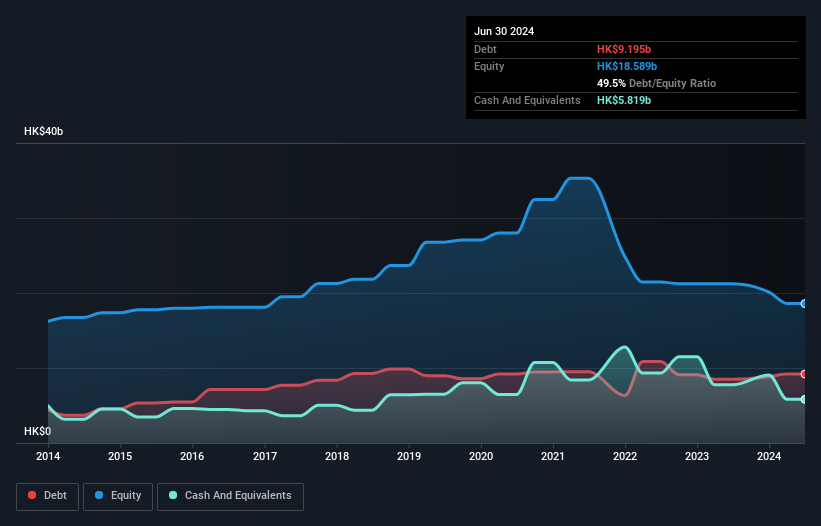Click the blue Equity legend dot

(x=99, y=495)
